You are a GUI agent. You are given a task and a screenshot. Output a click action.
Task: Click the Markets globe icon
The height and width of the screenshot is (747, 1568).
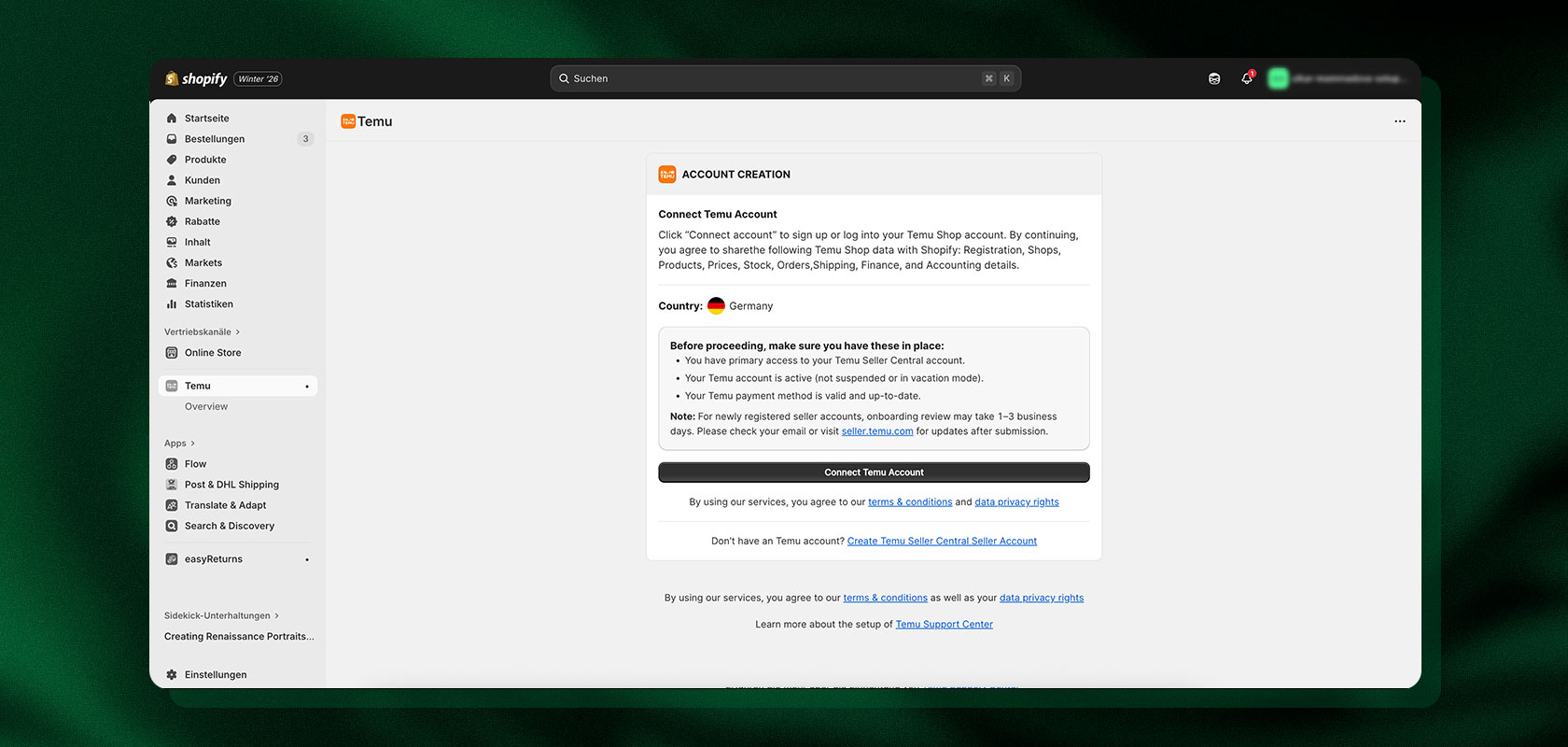tap(172, 262)
